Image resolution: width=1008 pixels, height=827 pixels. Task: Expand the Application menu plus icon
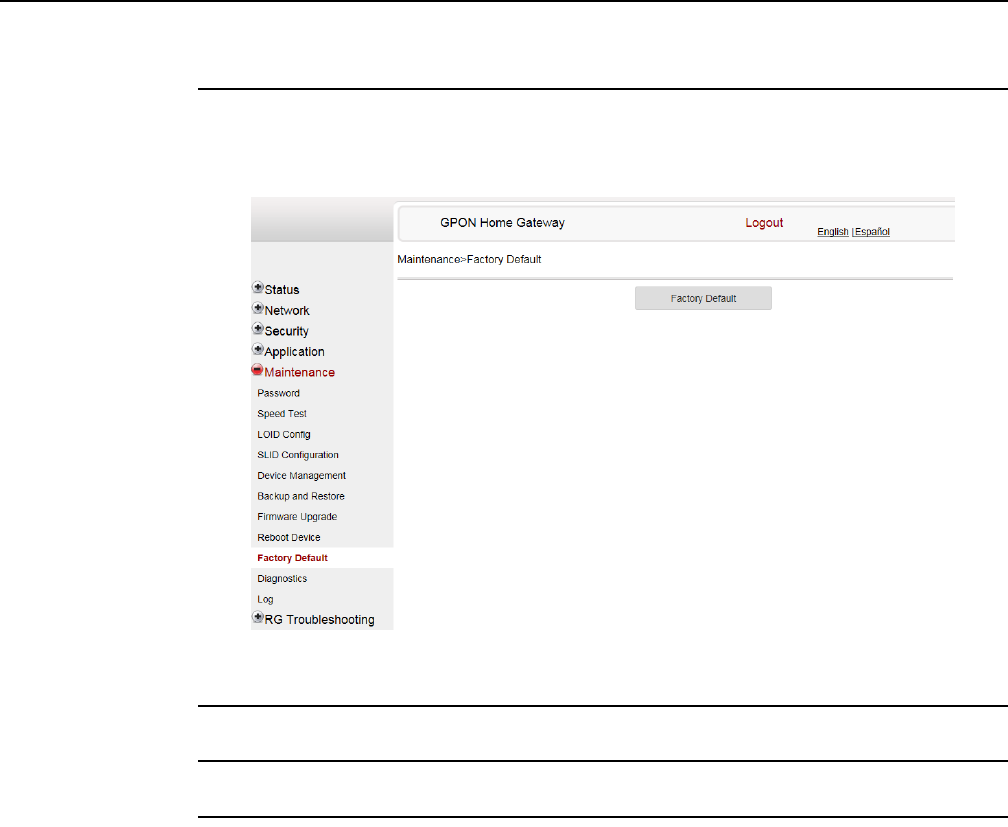[258, 349]
